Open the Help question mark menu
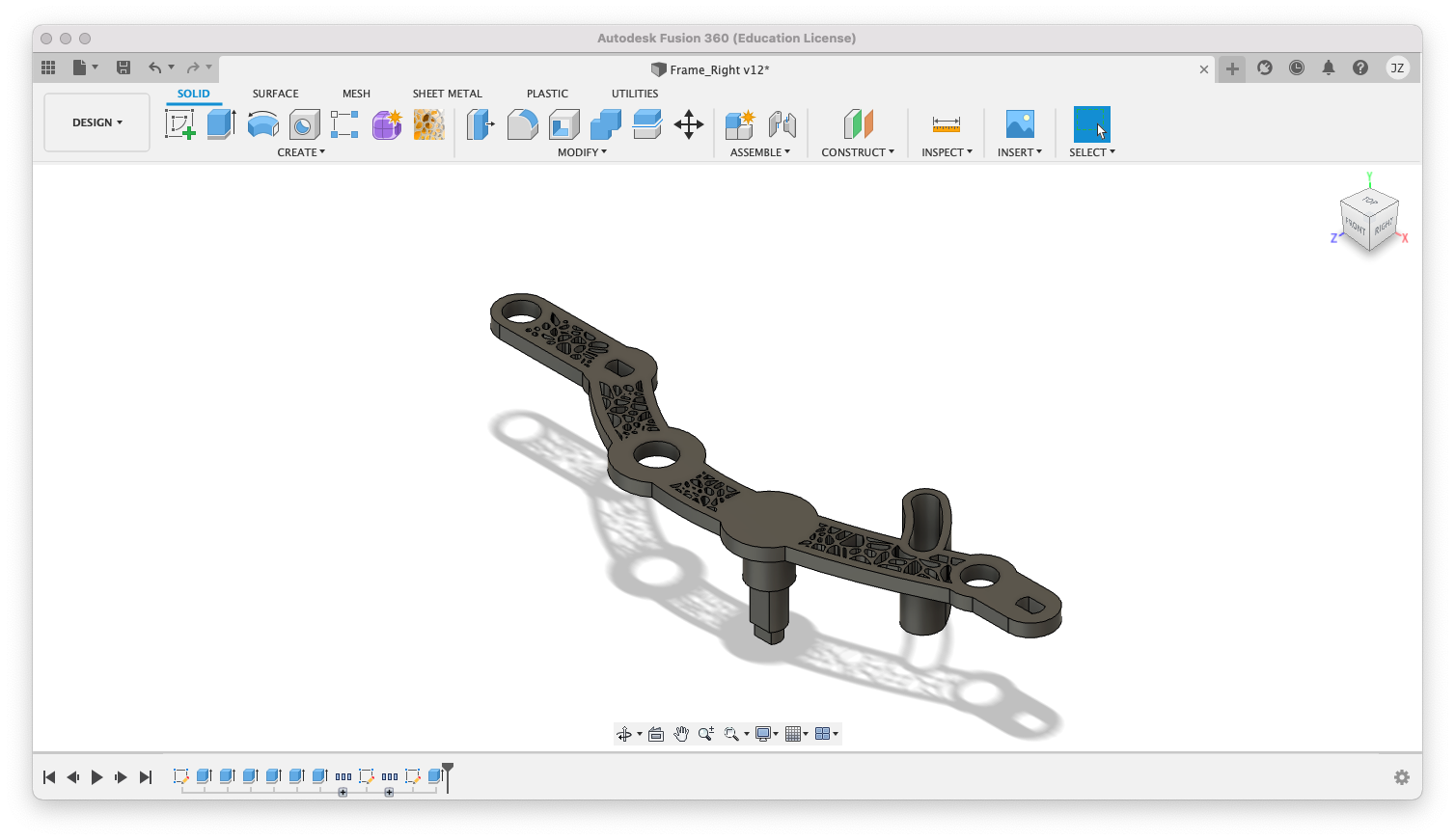The width and height of the screenshot is (1455, 840). point(1360,68)
